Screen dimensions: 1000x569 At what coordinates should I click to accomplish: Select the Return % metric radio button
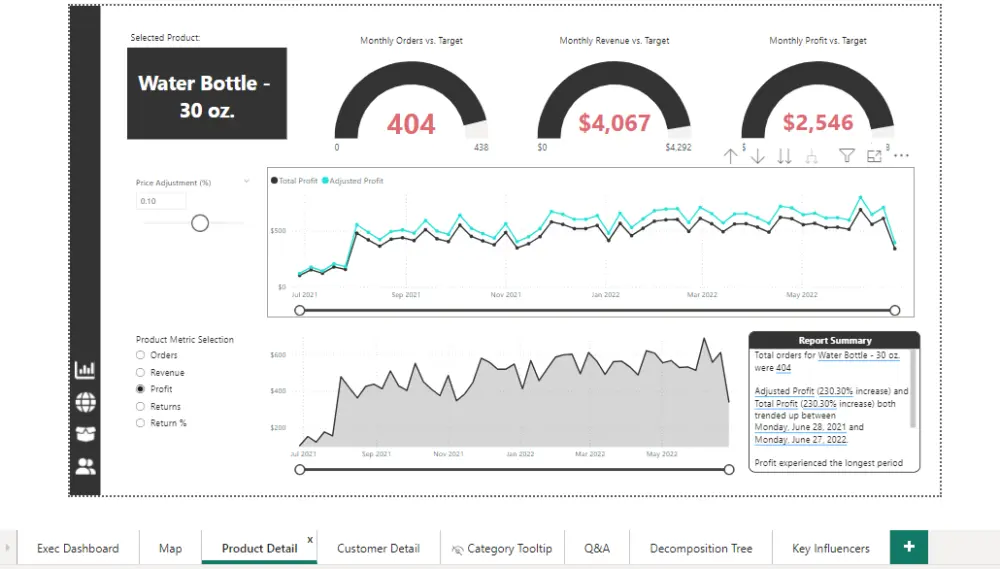[140, 423]
